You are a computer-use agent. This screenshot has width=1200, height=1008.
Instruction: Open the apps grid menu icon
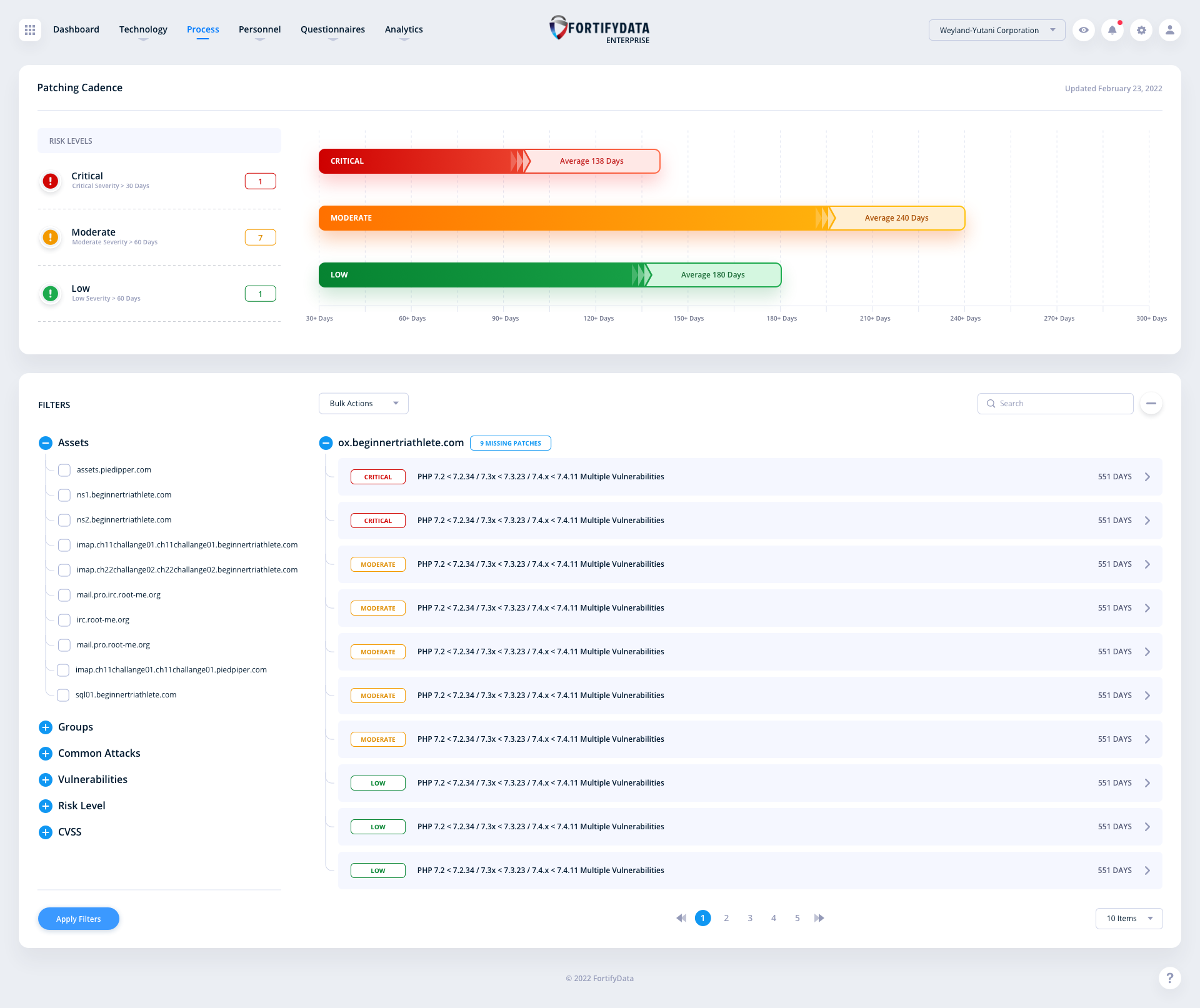[30, 30]
